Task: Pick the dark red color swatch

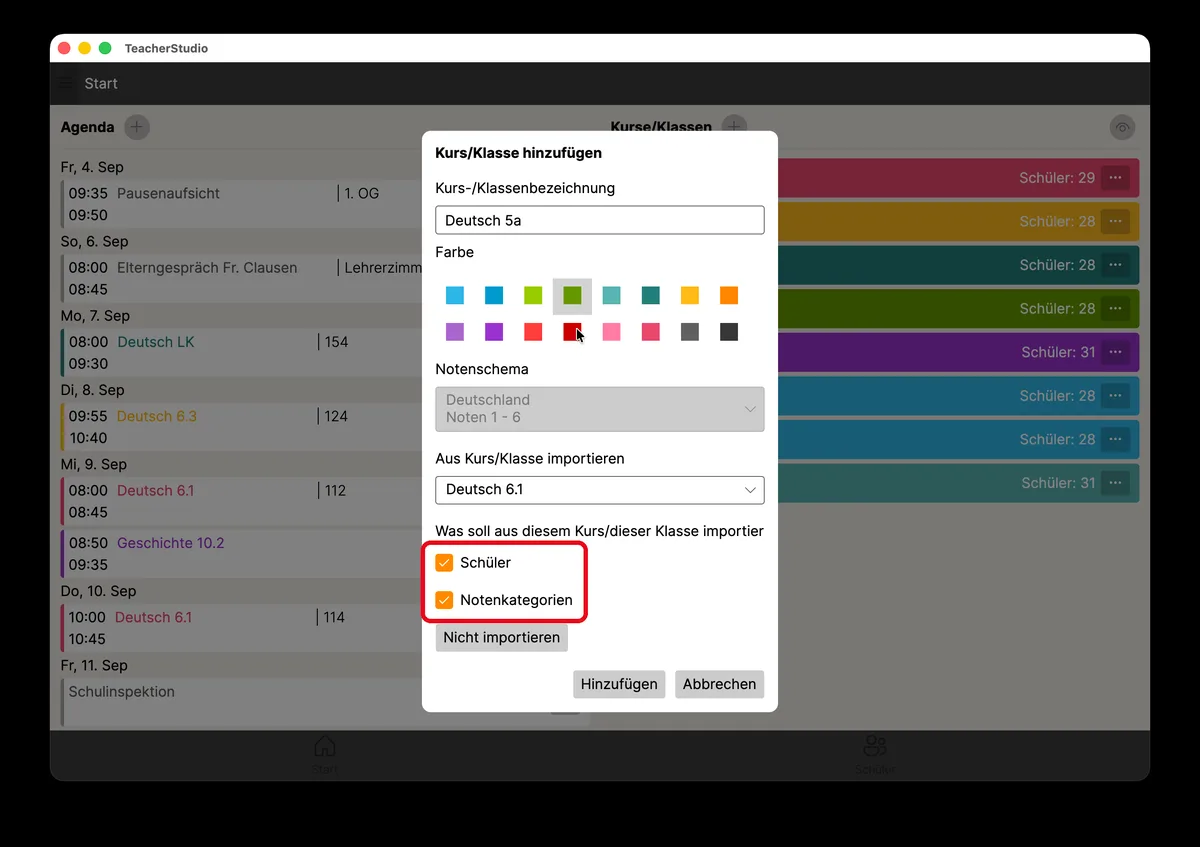Action: (x=572, y=332)
